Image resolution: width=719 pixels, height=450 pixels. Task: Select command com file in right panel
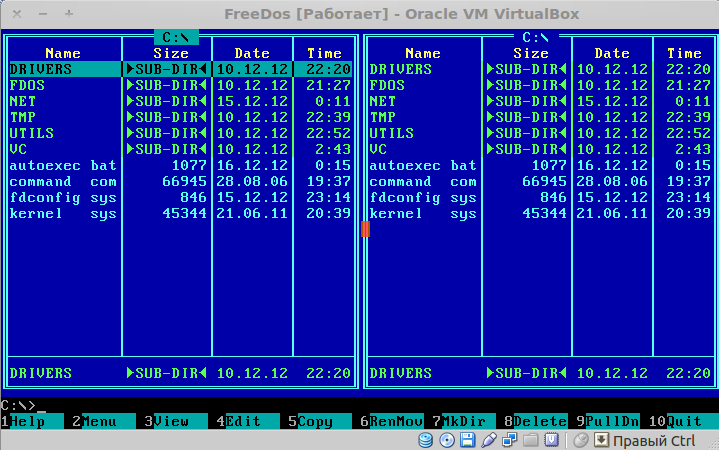541,182
